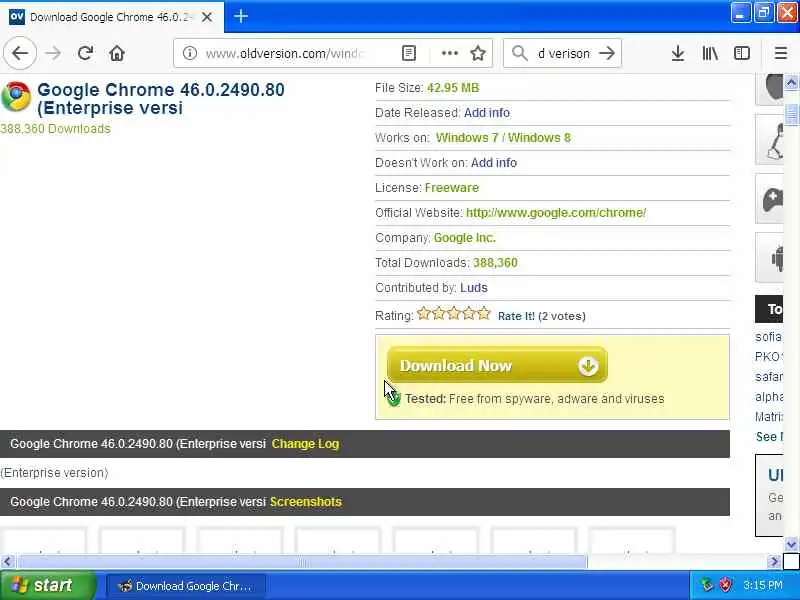This screenshot has width=800, height=600.
Task: Click the Download Google Chr... taskbar button
Action: 186,586
